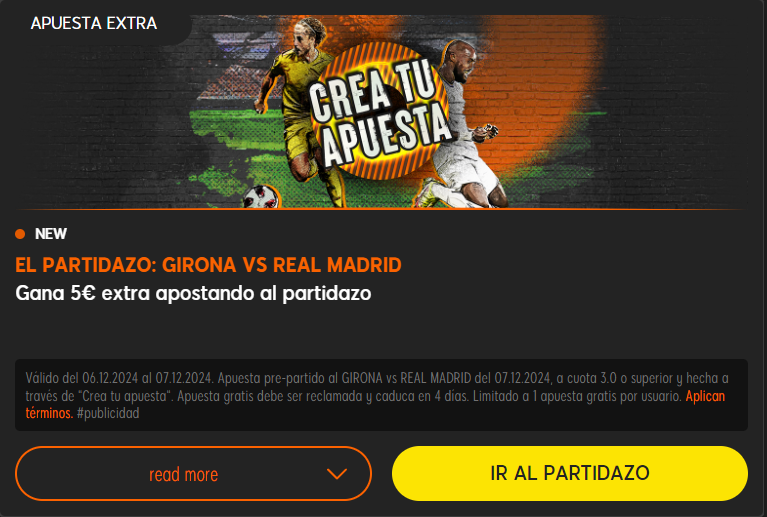Click the yellow-kit player in banner
The height and width of the screenshot is (517, 767).
300,110
